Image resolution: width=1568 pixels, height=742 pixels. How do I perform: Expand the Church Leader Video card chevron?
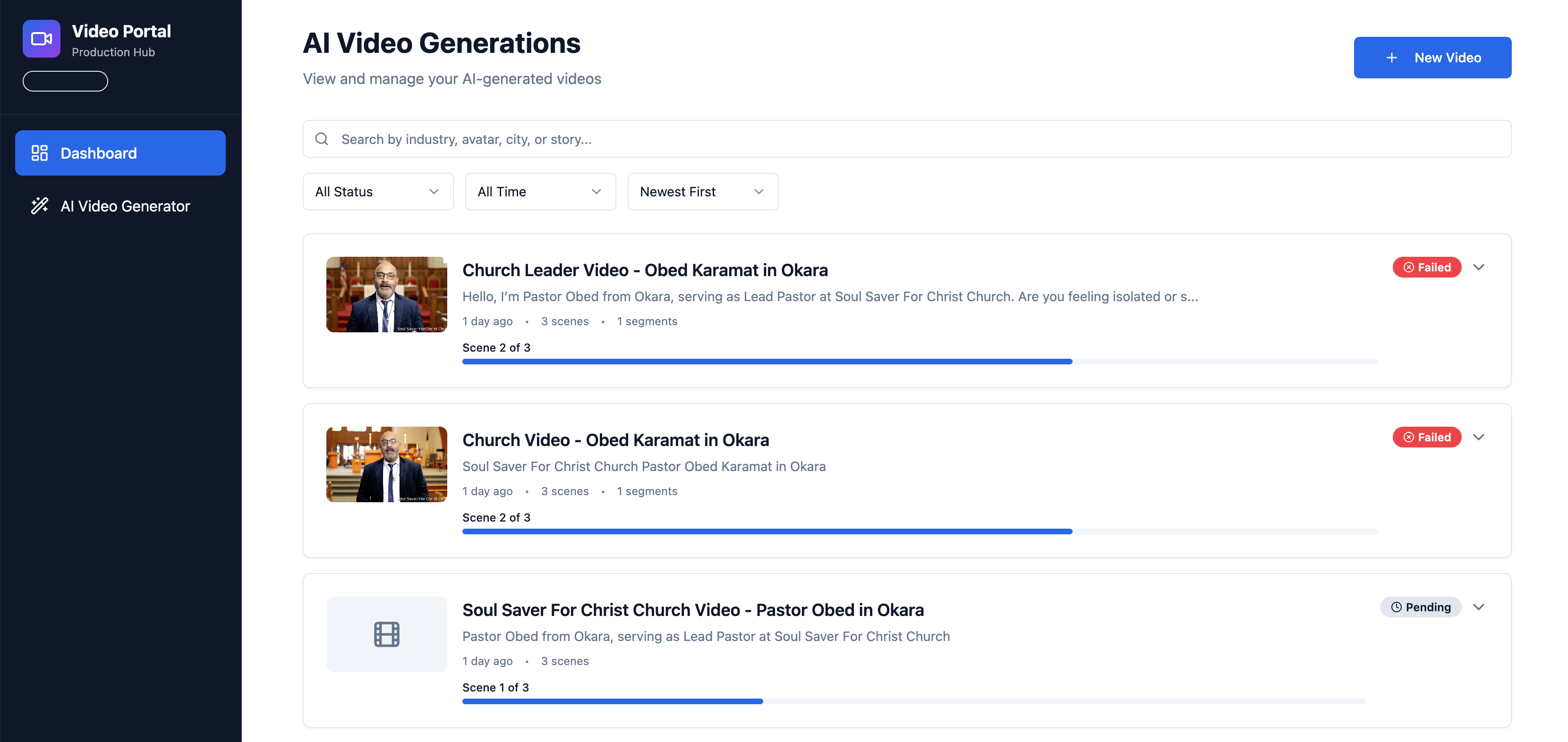click(1479, 268)
